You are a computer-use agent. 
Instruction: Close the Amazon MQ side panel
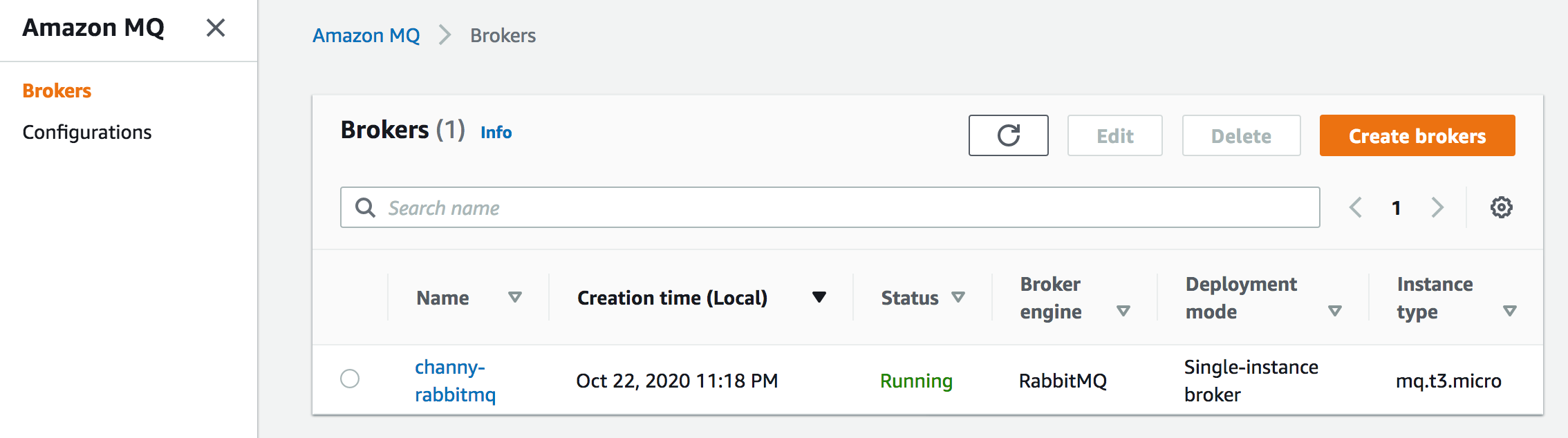tap(216, 28)
